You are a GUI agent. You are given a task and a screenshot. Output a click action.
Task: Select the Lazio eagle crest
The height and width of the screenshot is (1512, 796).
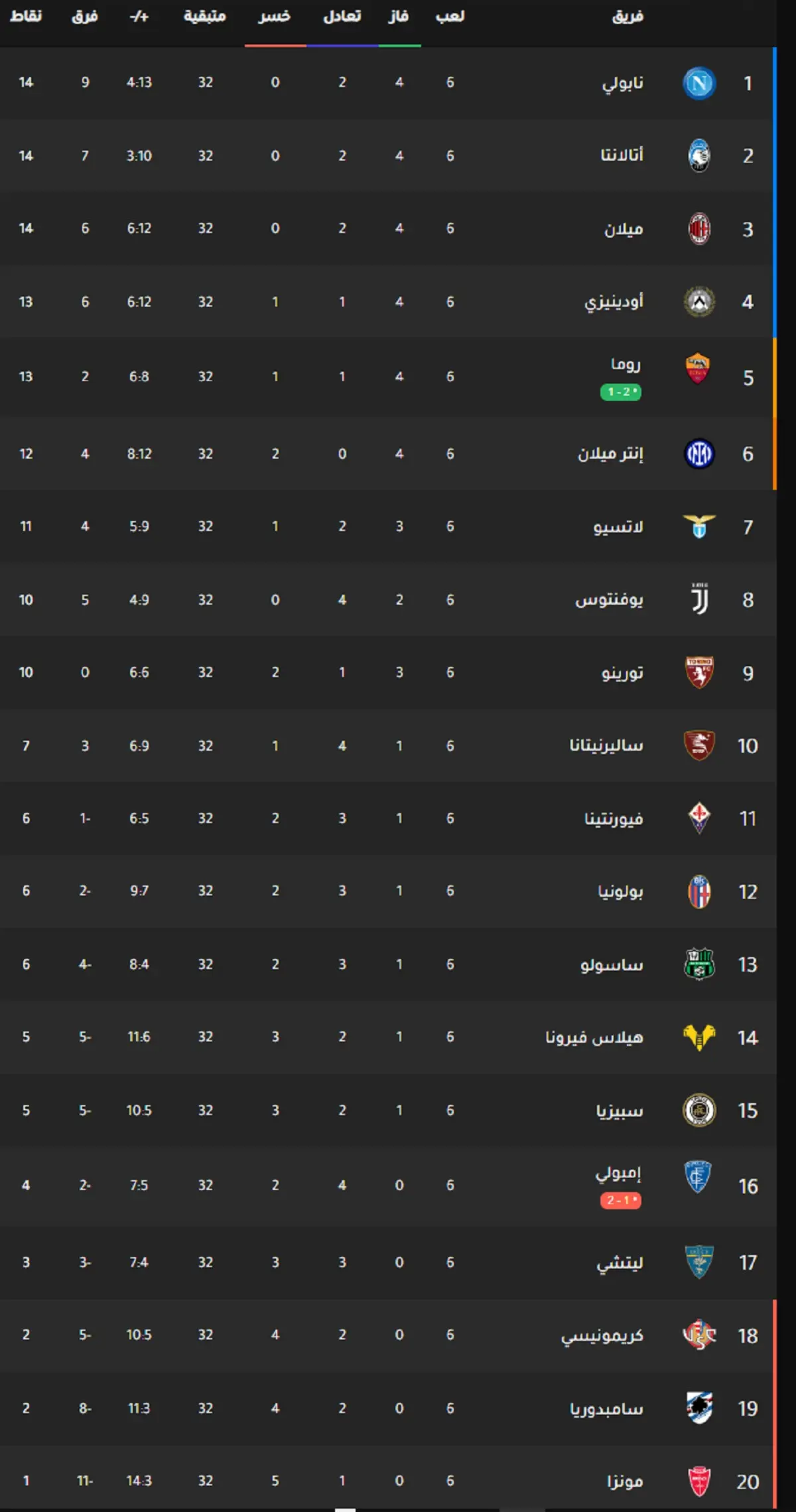click(x=699, y=526)
